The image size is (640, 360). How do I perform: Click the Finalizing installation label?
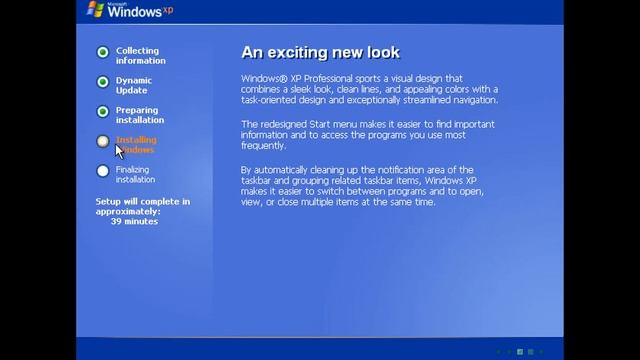tap(136, 175)
